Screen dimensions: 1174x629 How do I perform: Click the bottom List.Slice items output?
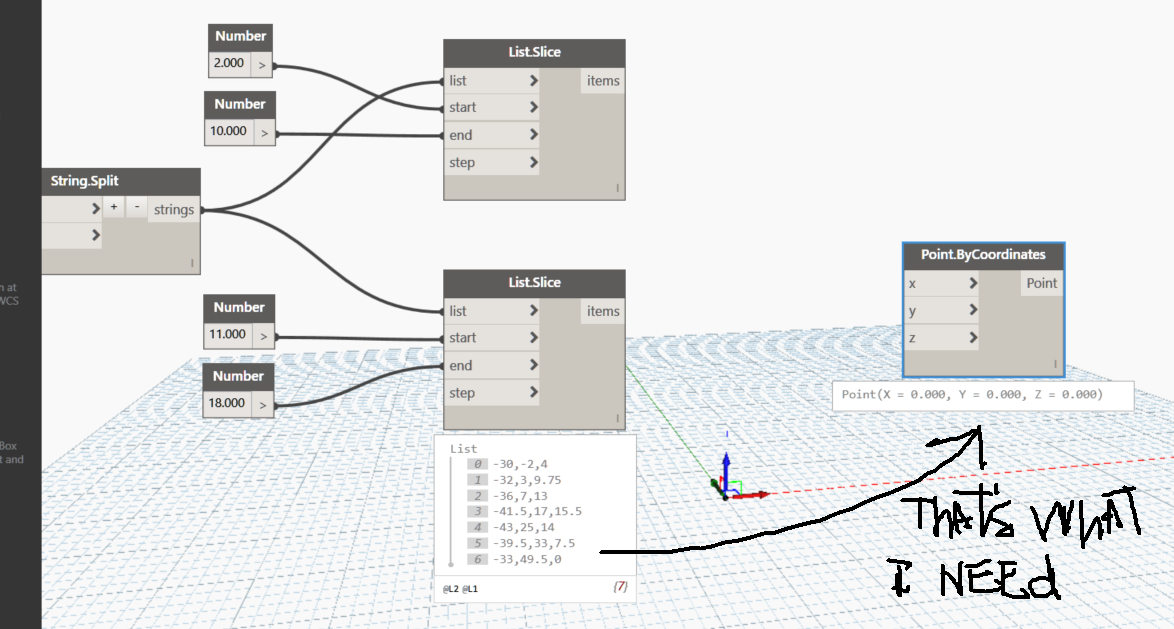coord(603,312)
